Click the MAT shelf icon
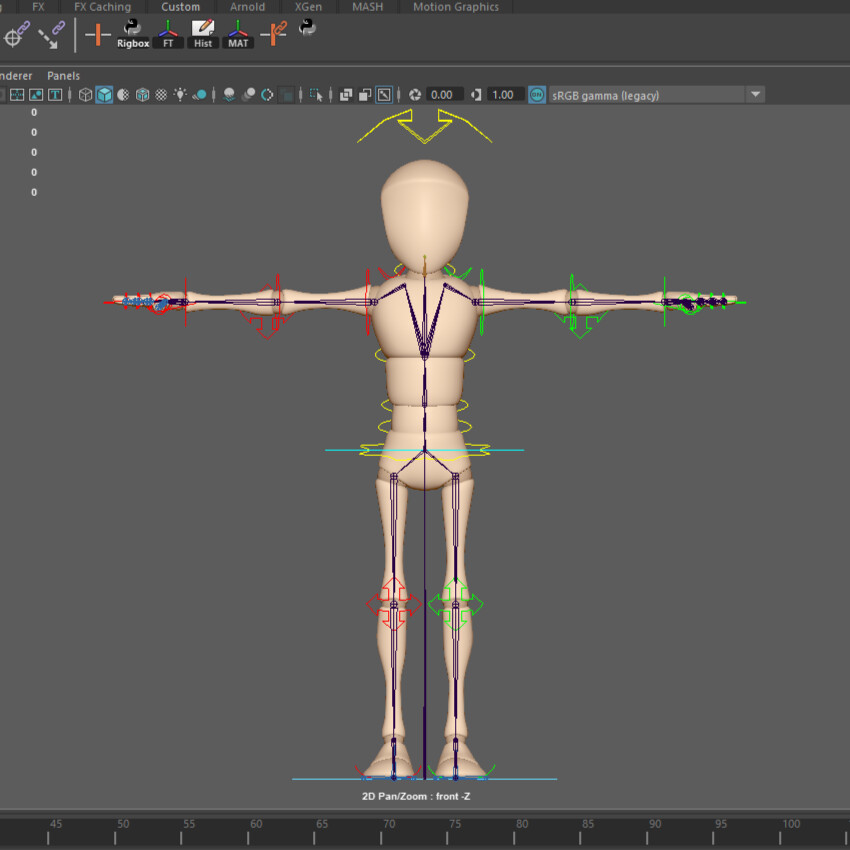This screenshot has height=850, width=850. click(238, 30)
